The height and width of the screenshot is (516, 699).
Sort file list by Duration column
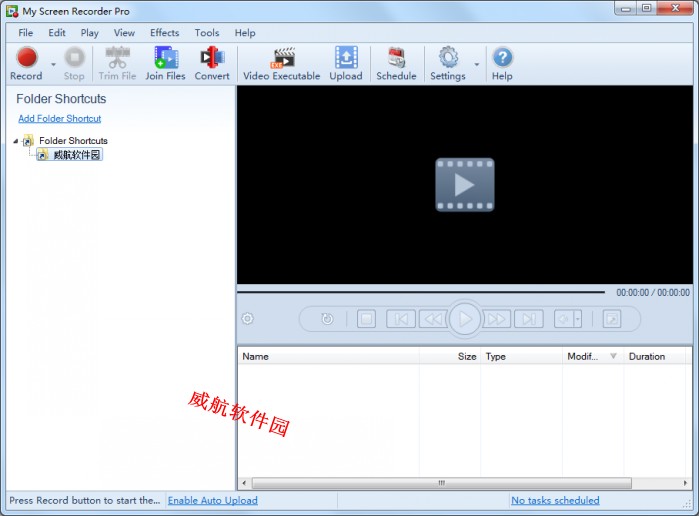click(654, 356)
